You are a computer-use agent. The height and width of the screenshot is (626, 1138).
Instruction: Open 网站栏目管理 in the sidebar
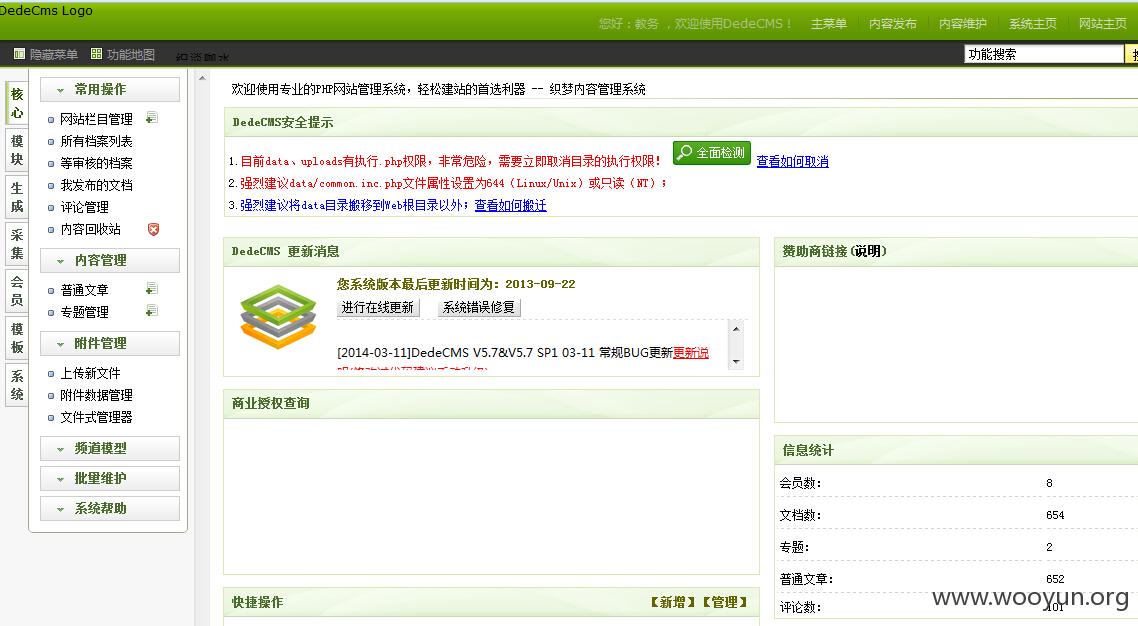pyautogui.click(x=97, y=119)
